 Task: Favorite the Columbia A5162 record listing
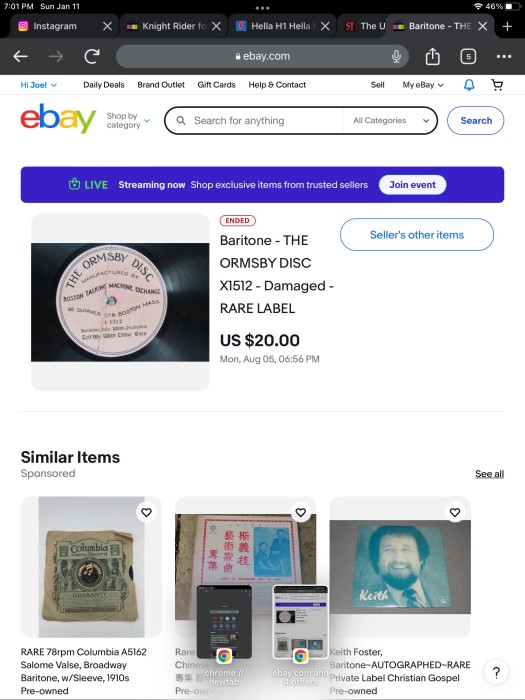[x=146, y=512]
